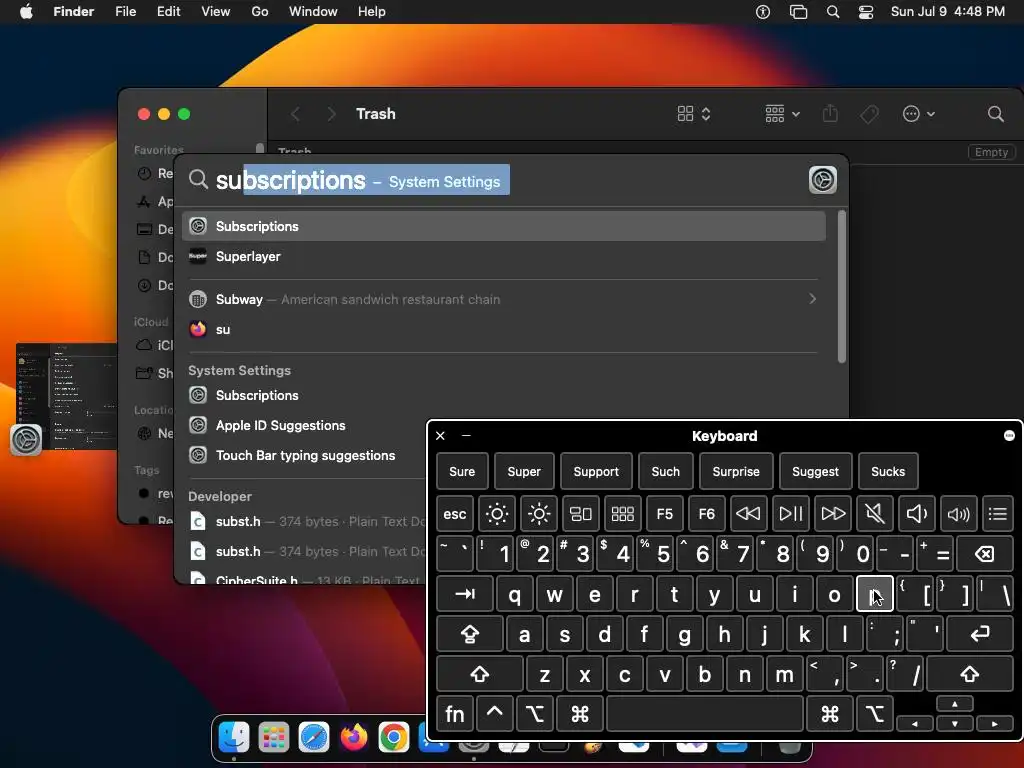Viewport: 1024px width, 768px height.
Task: Open Launchpad from the keyboard's grid key
Action: tap(622, 514)
